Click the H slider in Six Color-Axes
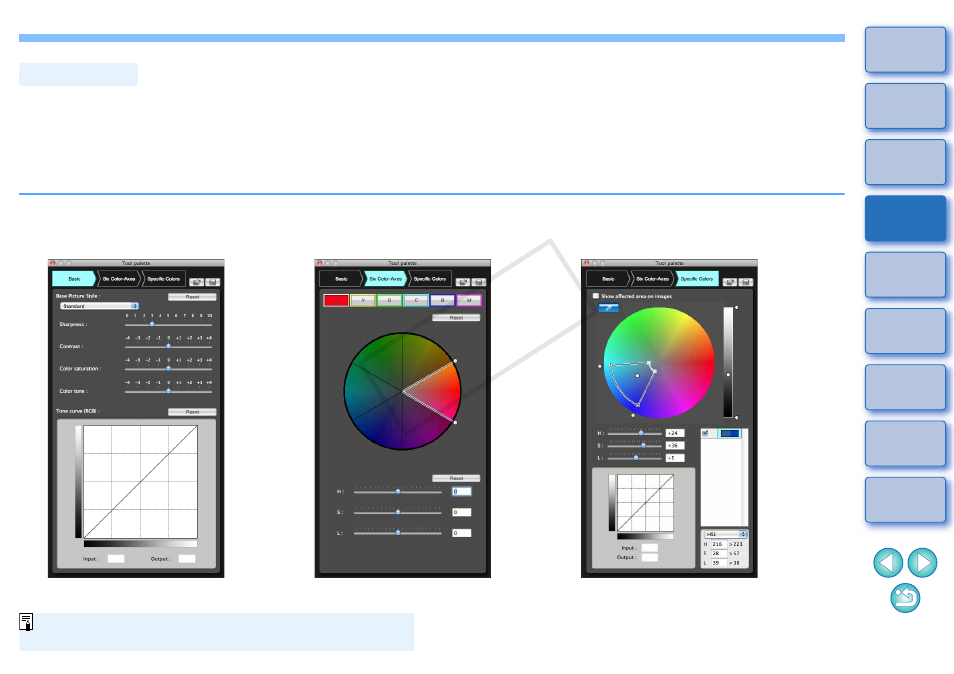The height and width of the screenshot is (674, 954). 398,492
